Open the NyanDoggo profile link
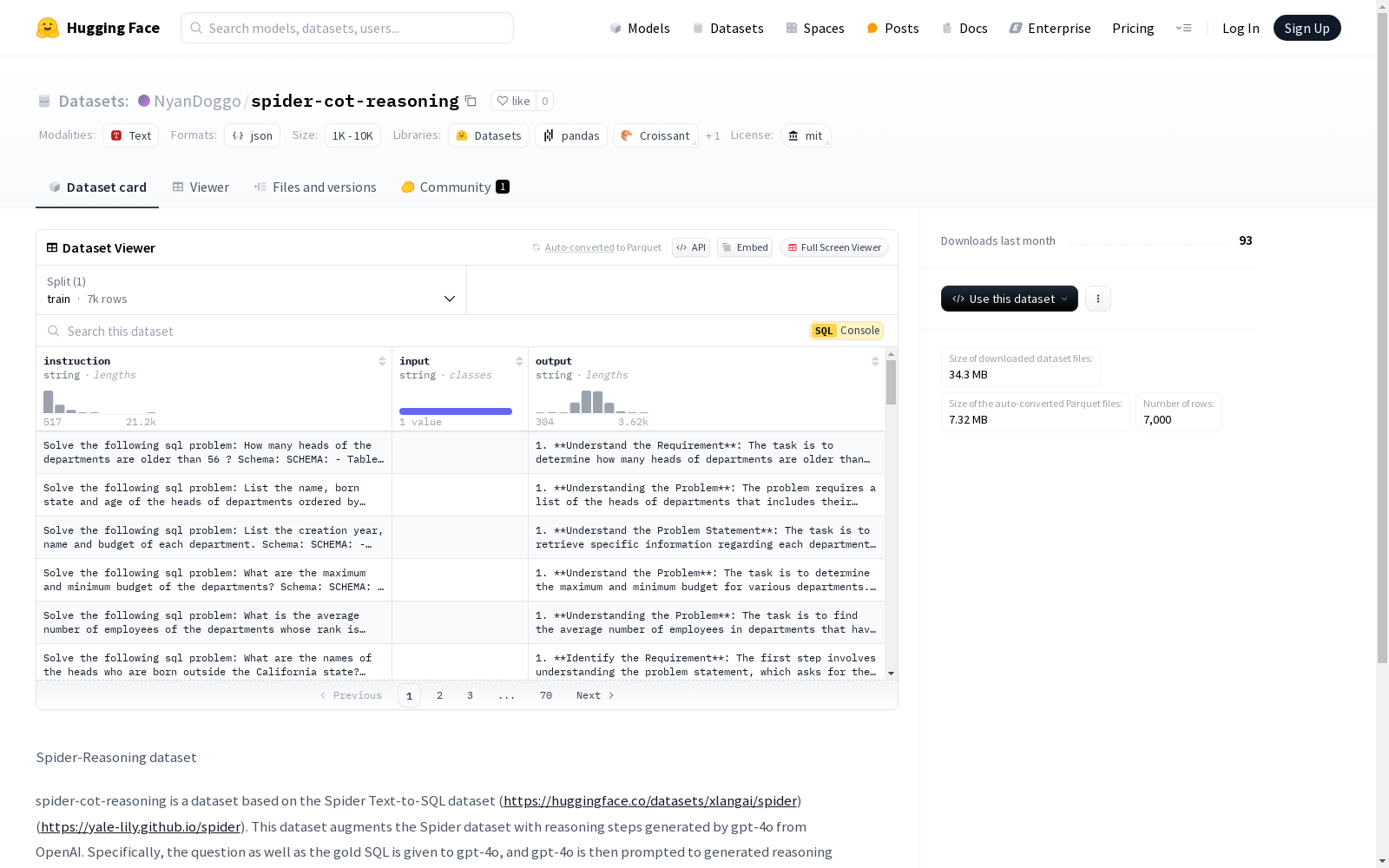 coord(197,101)
